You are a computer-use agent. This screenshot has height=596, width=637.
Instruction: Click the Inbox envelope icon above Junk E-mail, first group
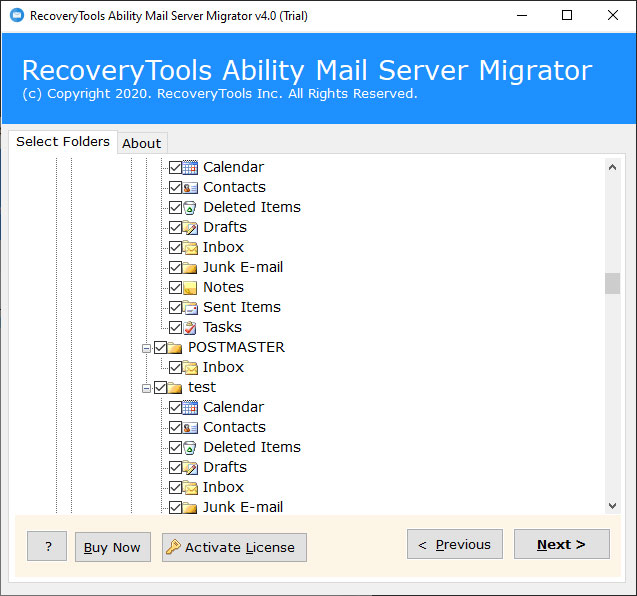190,247
